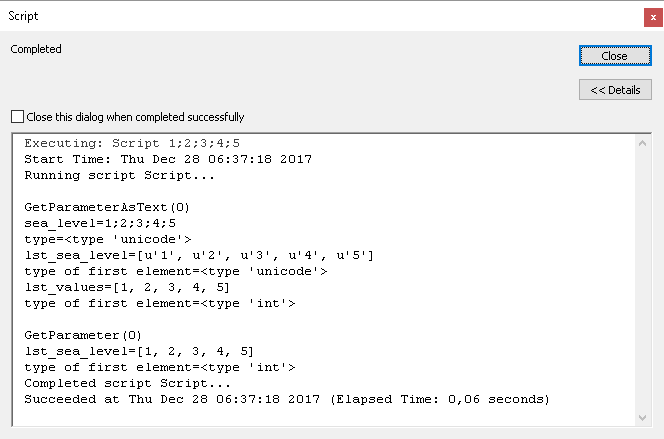Click the lst_sea_level line with u'1' values
The image size is (664, 439).
click(199, 255)
